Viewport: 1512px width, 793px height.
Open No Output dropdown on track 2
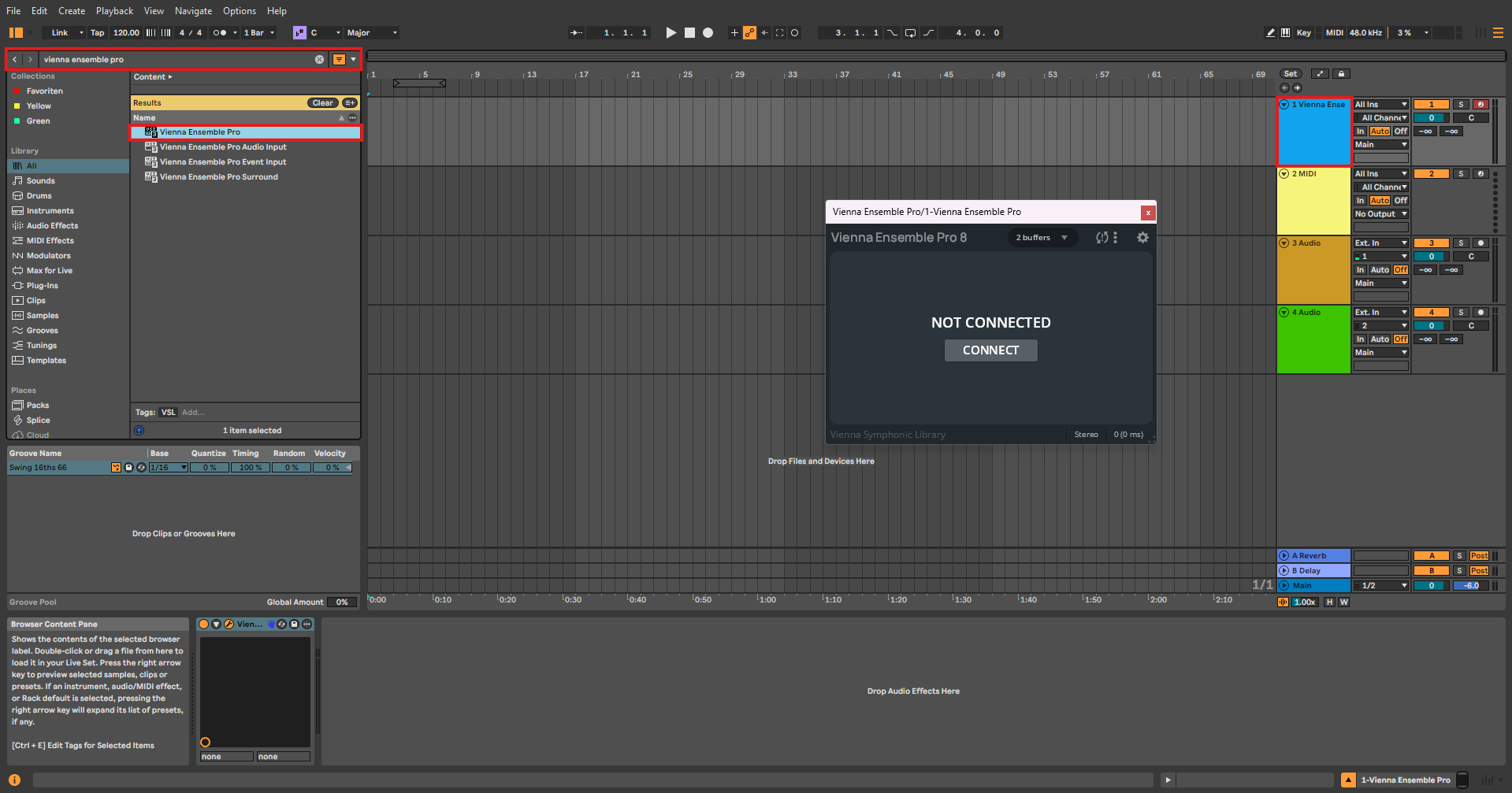(x=1380, y=214)
